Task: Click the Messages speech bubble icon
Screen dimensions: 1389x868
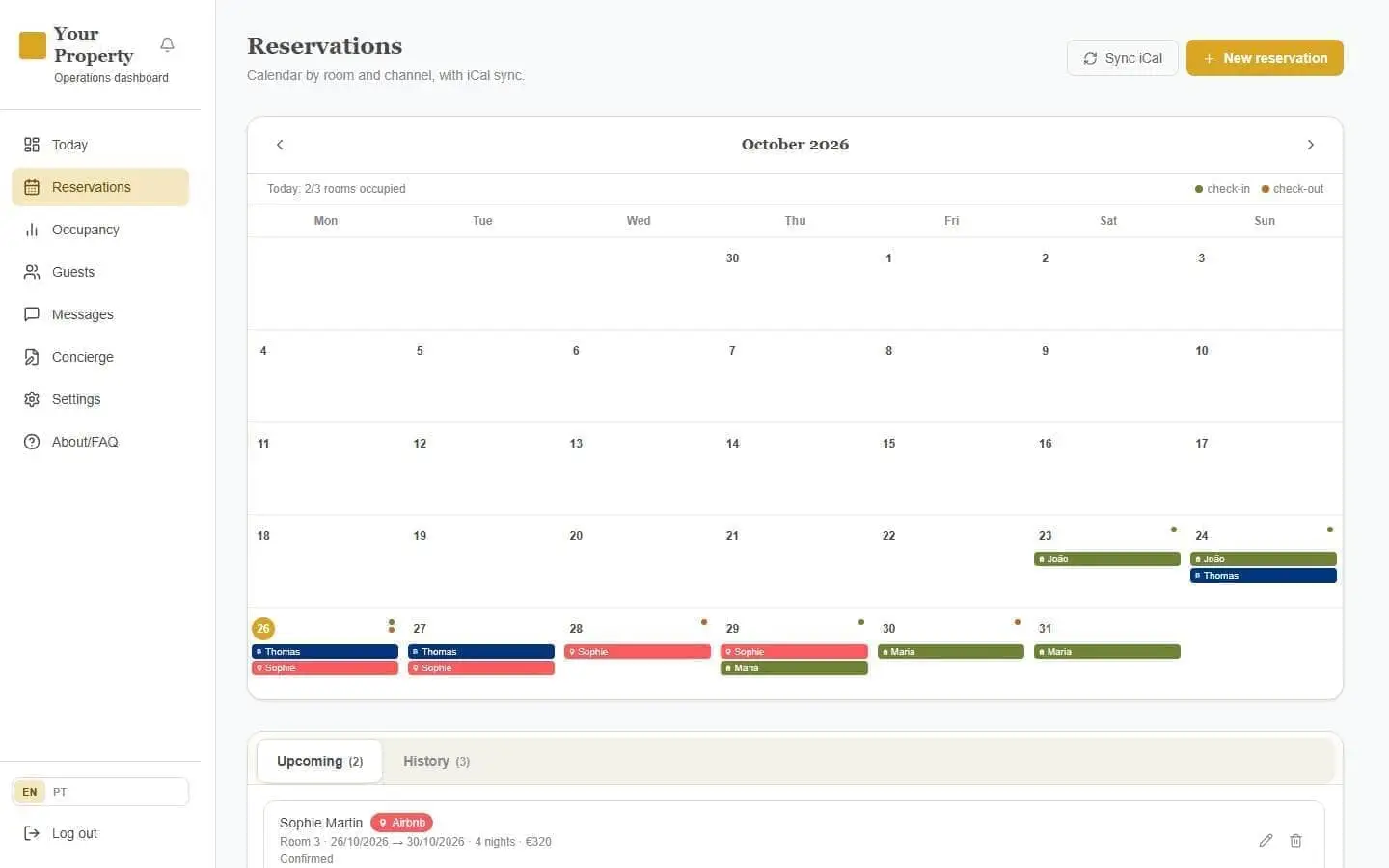Action: [32, 314]
